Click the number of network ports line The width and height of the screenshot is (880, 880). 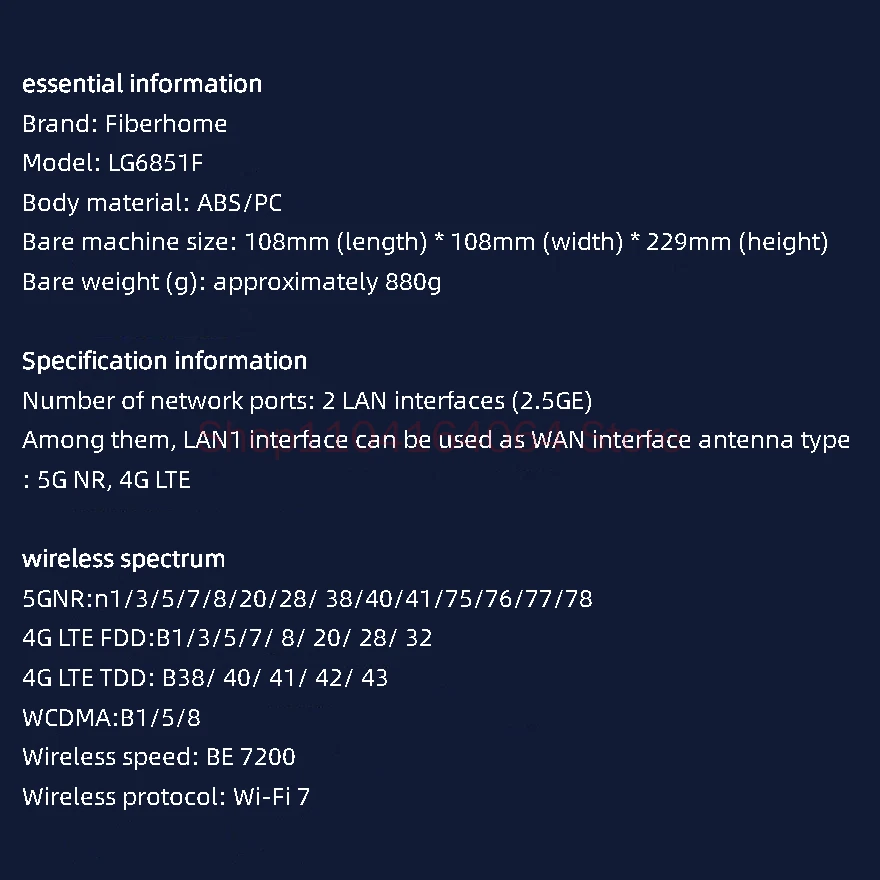click(307, 401)
